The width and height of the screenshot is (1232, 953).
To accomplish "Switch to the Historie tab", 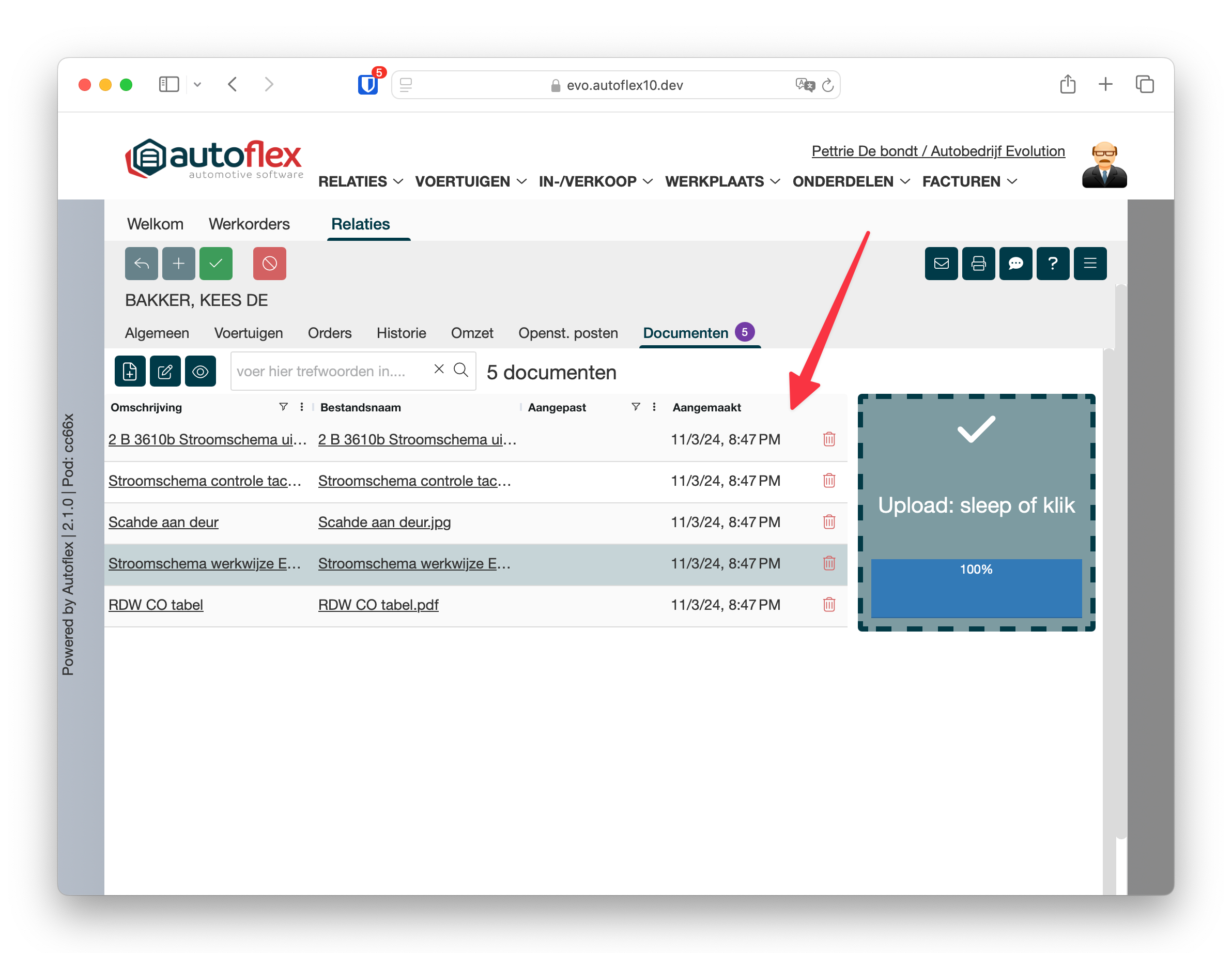I will point(401,333).
